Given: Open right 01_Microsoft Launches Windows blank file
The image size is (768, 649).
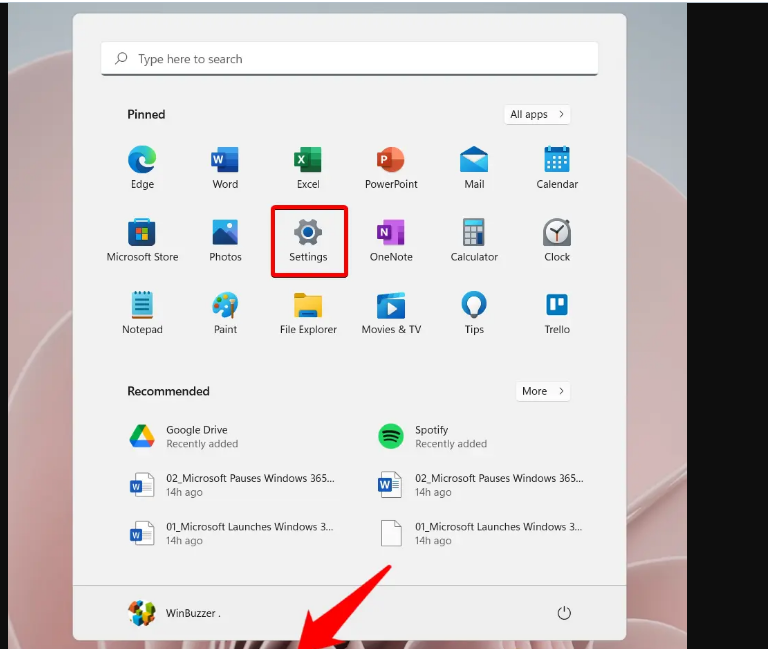Looking at the screenshot, I should point(481,533).
